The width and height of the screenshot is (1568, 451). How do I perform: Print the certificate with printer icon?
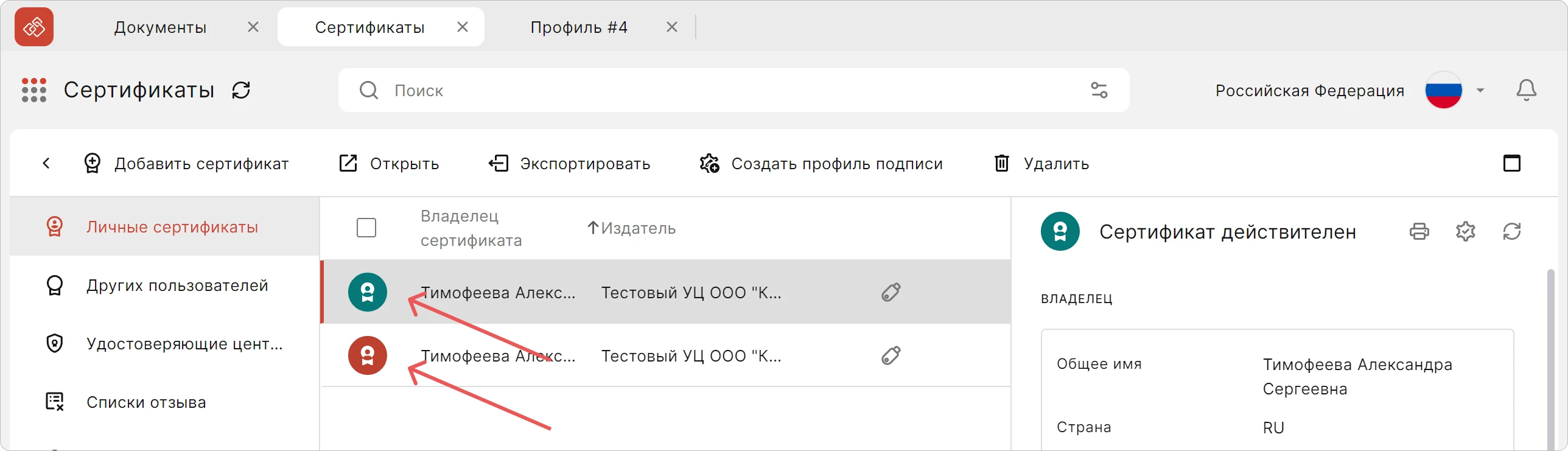click(1419, 231)
